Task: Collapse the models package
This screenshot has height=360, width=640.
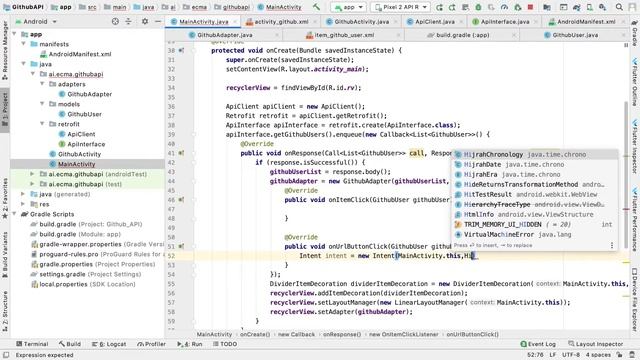Action: point(42,104)
